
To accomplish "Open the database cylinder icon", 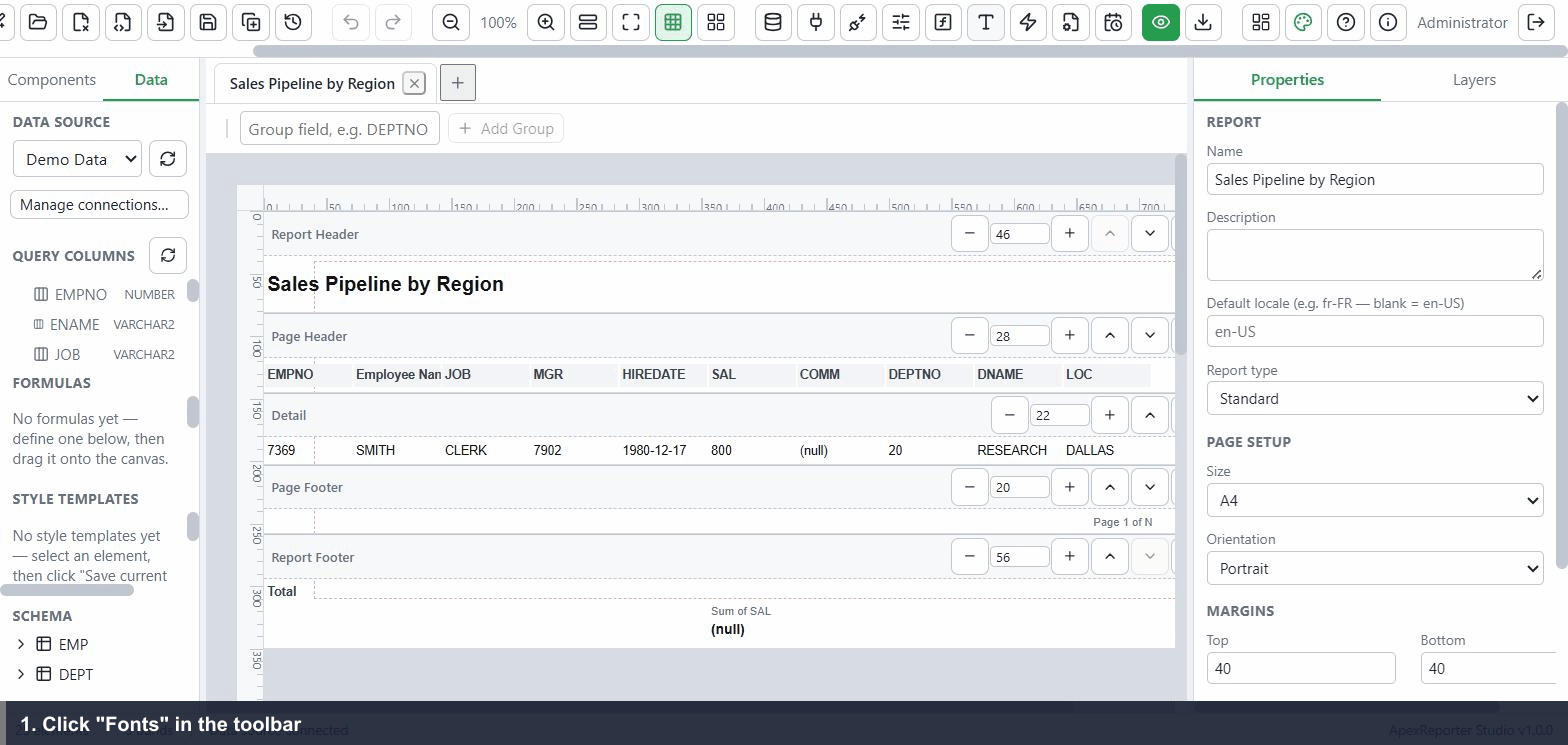I will point(773,22).
